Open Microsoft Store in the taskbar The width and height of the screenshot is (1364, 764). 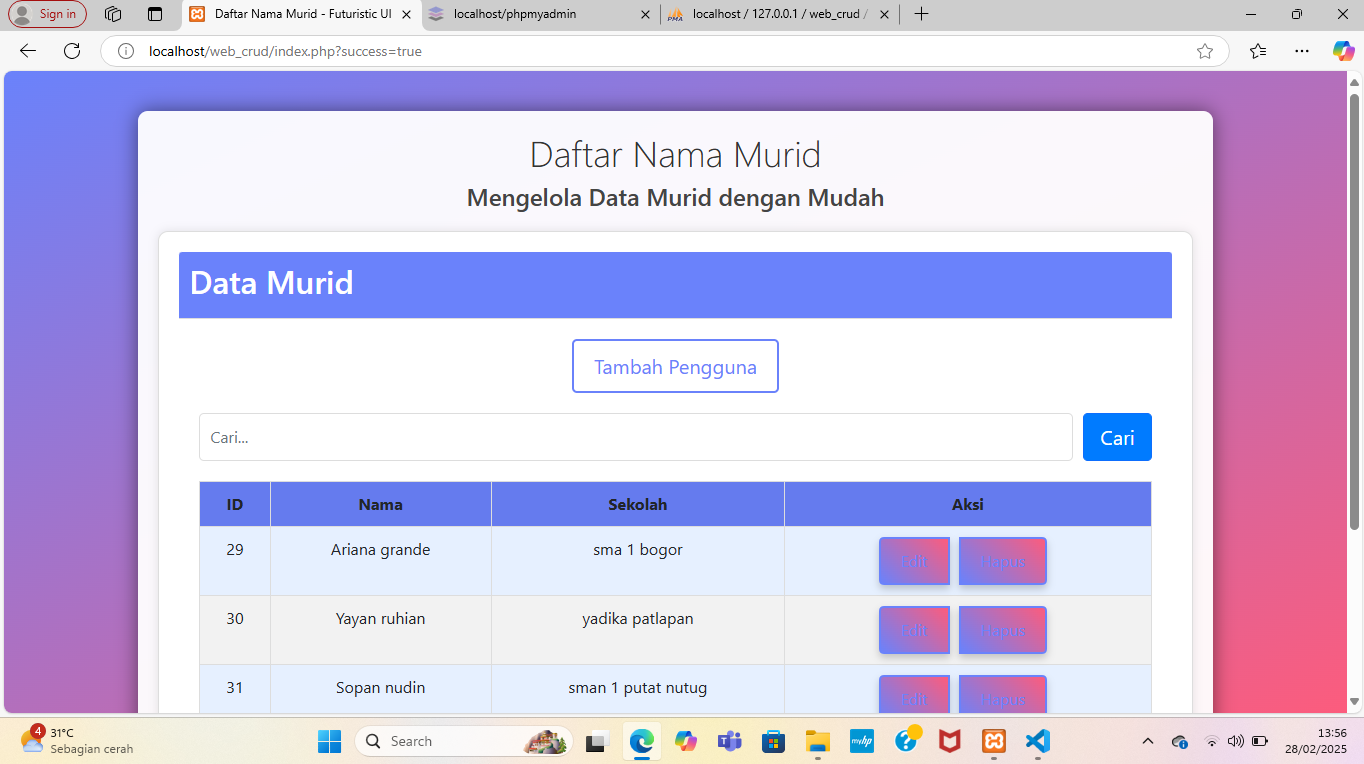(773, 741)
